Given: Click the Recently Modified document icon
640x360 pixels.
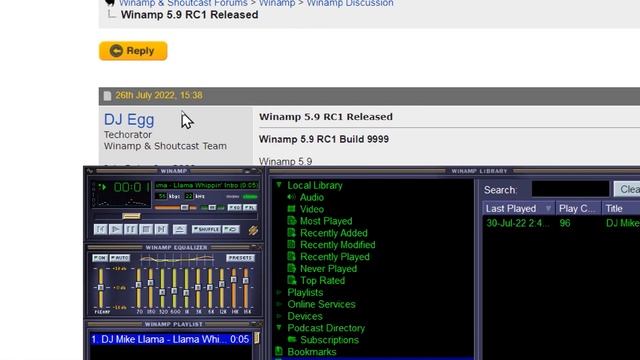Looking at the screenshot, I should 291,244.
